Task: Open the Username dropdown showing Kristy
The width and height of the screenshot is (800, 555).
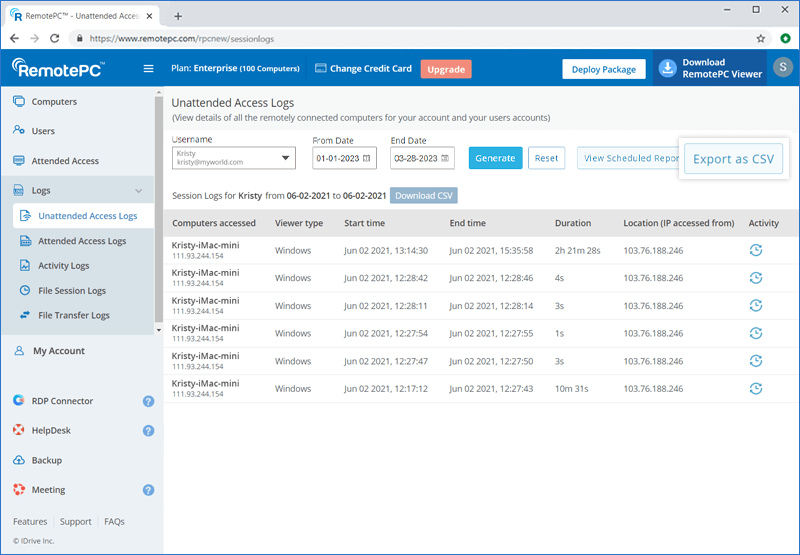Action: pyautogui.click(x=234, y=158)
